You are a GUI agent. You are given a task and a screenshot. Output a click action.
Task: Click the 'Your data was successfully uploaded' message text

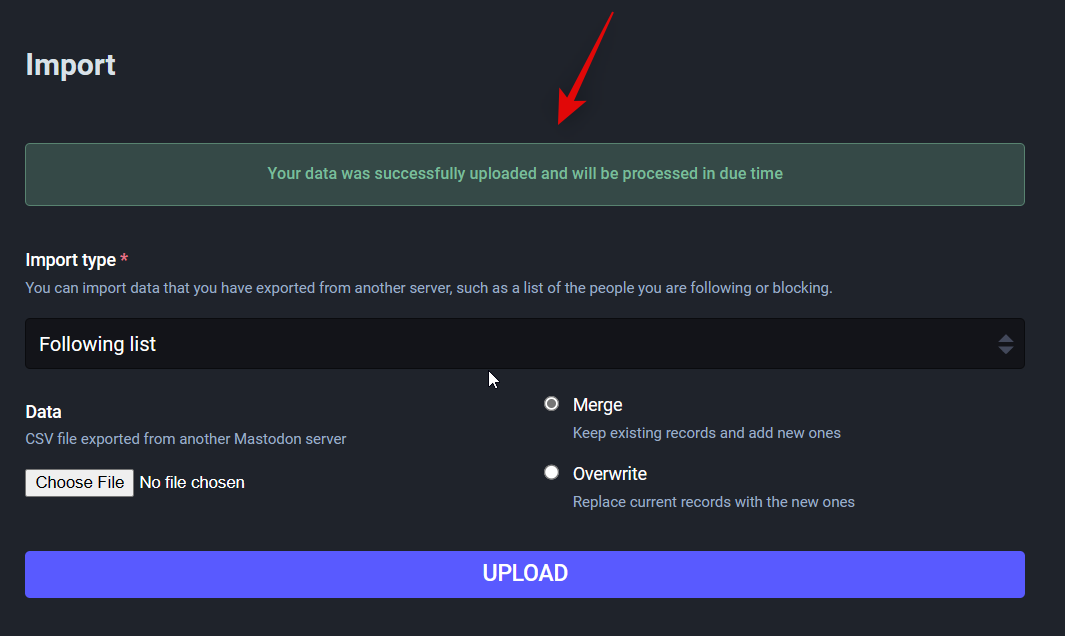(524, 174)
